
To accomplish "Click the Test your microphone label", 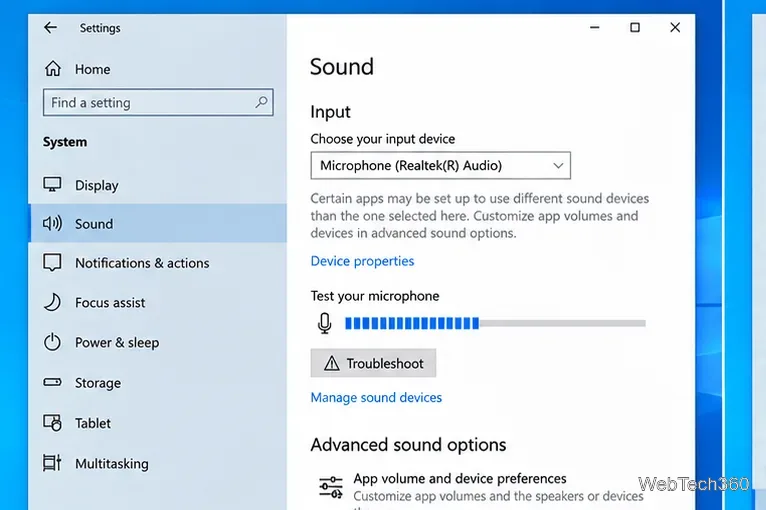I will tap(375, 296).
